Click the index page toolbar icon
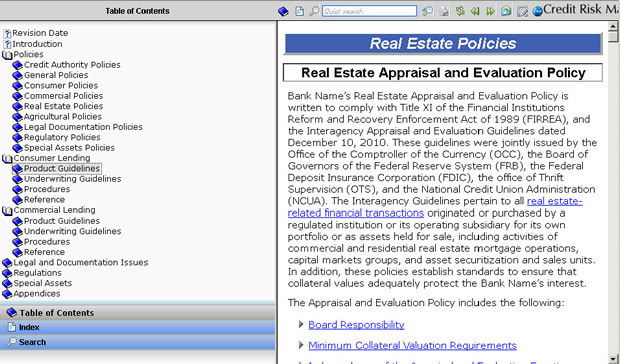 click(x=300, y=11)
